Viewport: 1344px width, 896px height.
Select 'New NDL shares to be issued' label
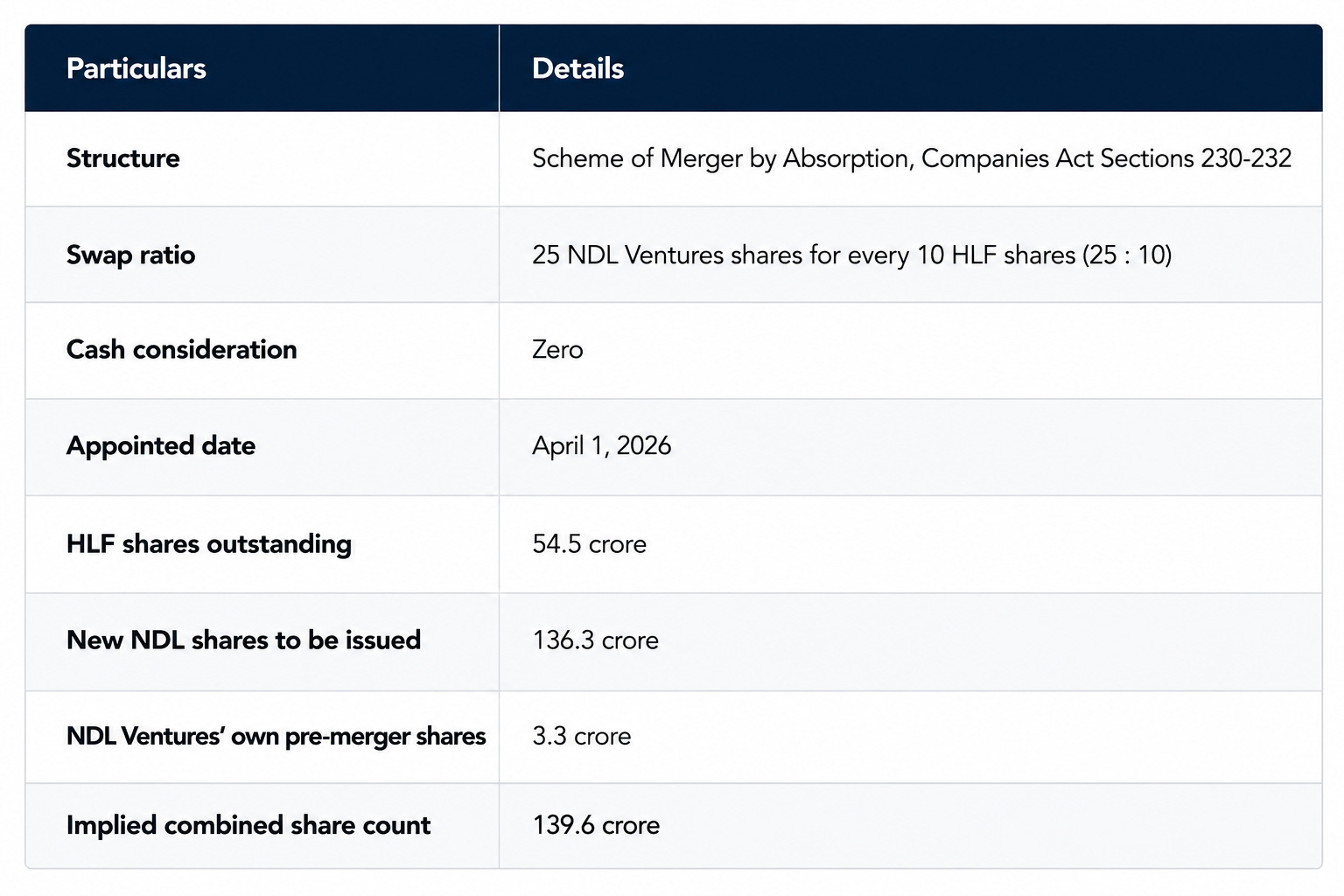(x=244, y=640)
